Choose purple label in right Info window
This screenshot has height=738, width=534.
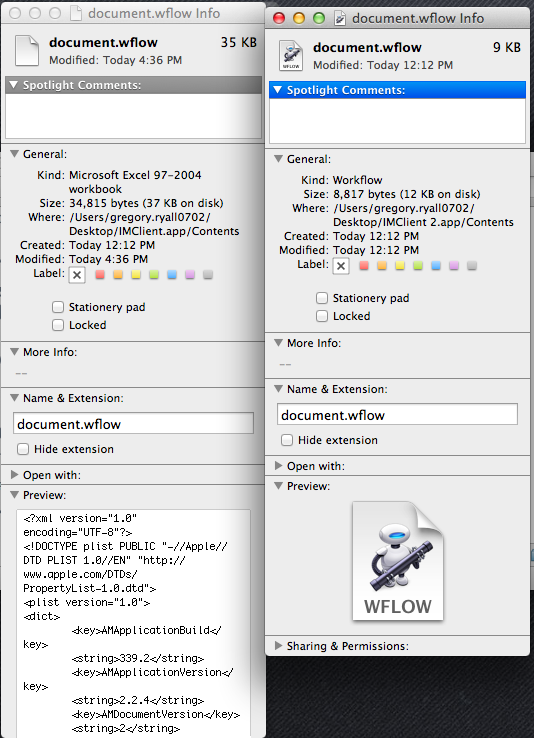454,265
